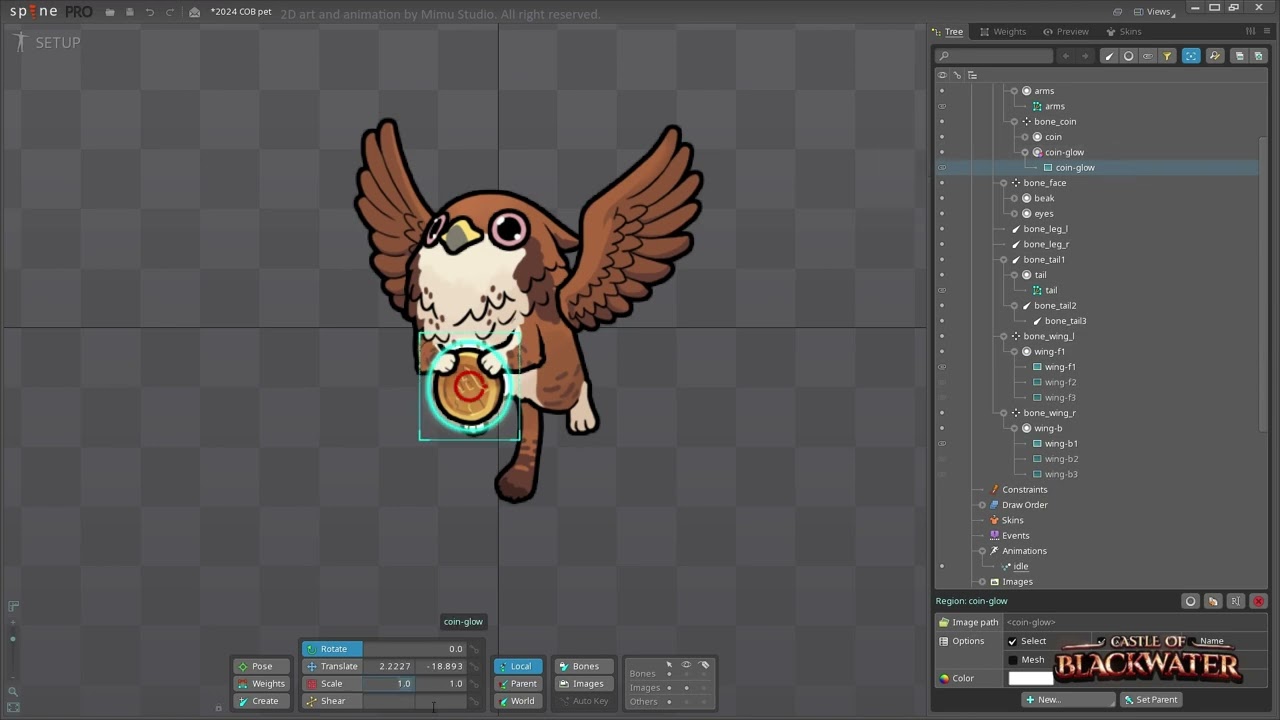
Task: Expand the Images node
Action: click(981, 582)
